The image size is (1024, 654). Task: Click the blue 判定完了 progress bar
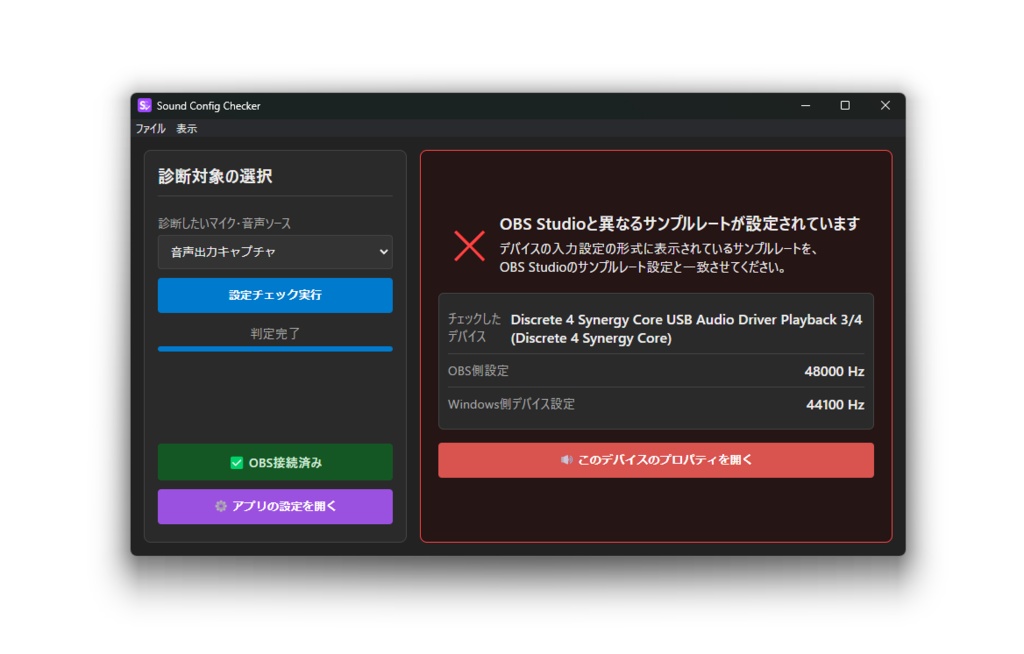(274, 349)
